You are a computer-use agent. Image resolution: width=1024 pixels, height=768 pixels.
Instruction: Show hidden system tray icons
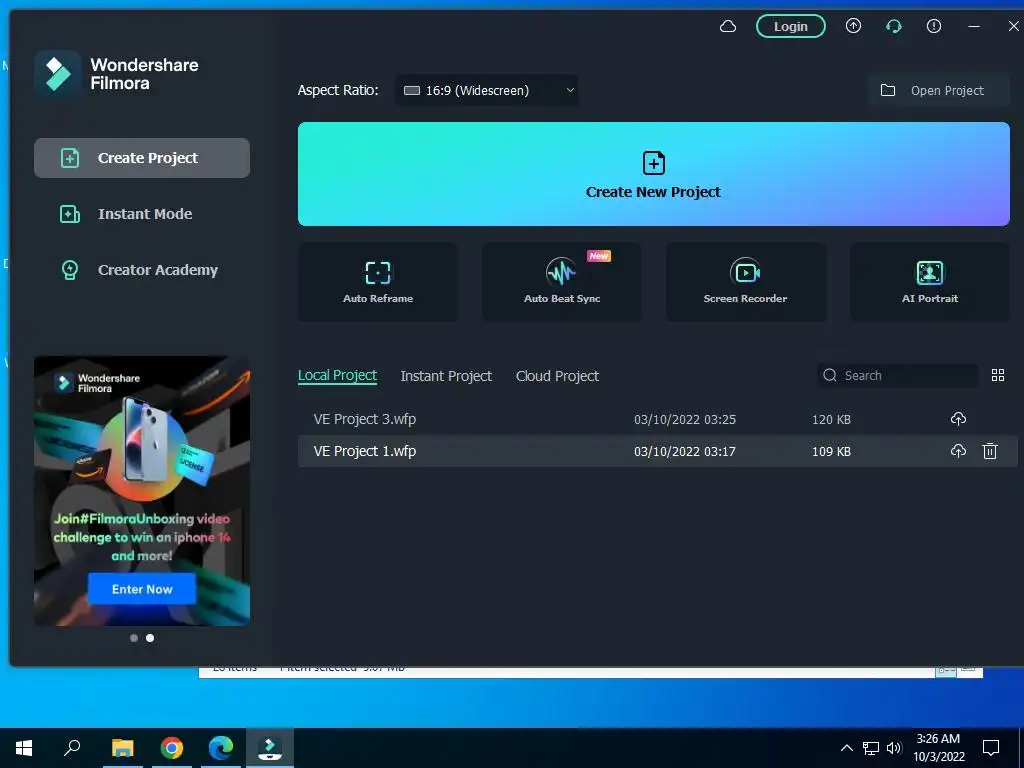coord(846,748)
